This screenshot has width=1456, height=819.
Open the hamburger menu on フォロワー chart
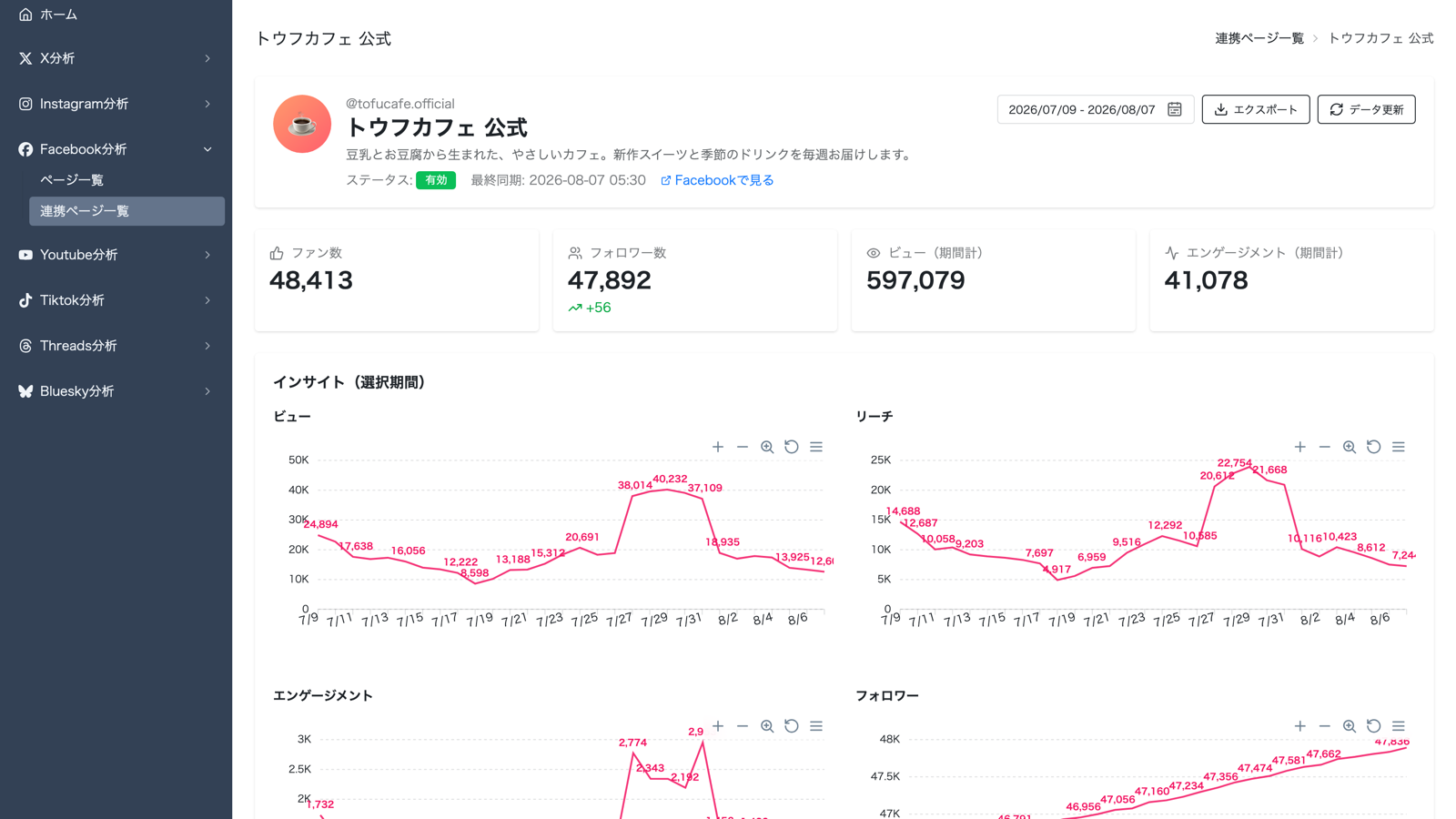[x=1399, y=726]
